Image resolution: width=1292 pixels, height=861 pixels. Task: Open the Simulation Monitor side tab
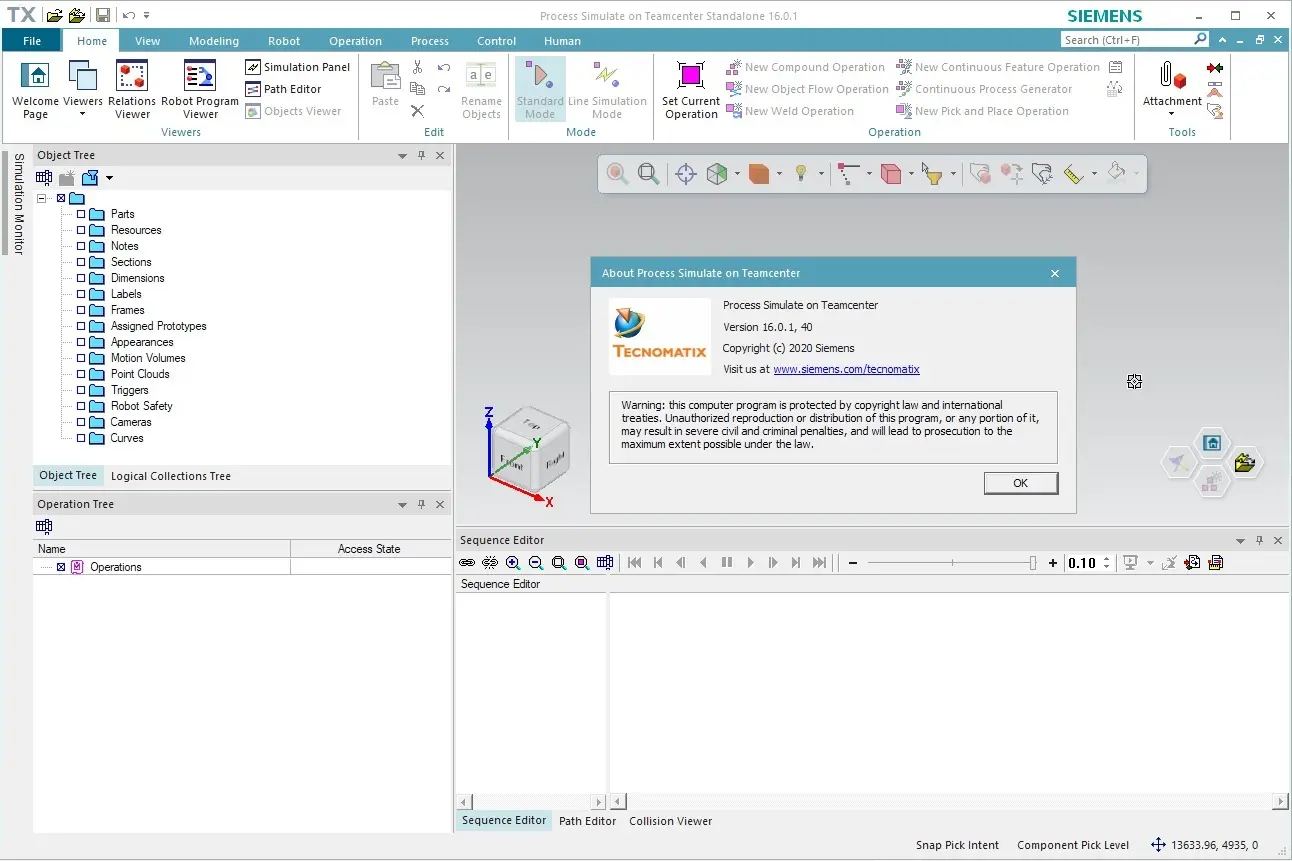(18, 204)
